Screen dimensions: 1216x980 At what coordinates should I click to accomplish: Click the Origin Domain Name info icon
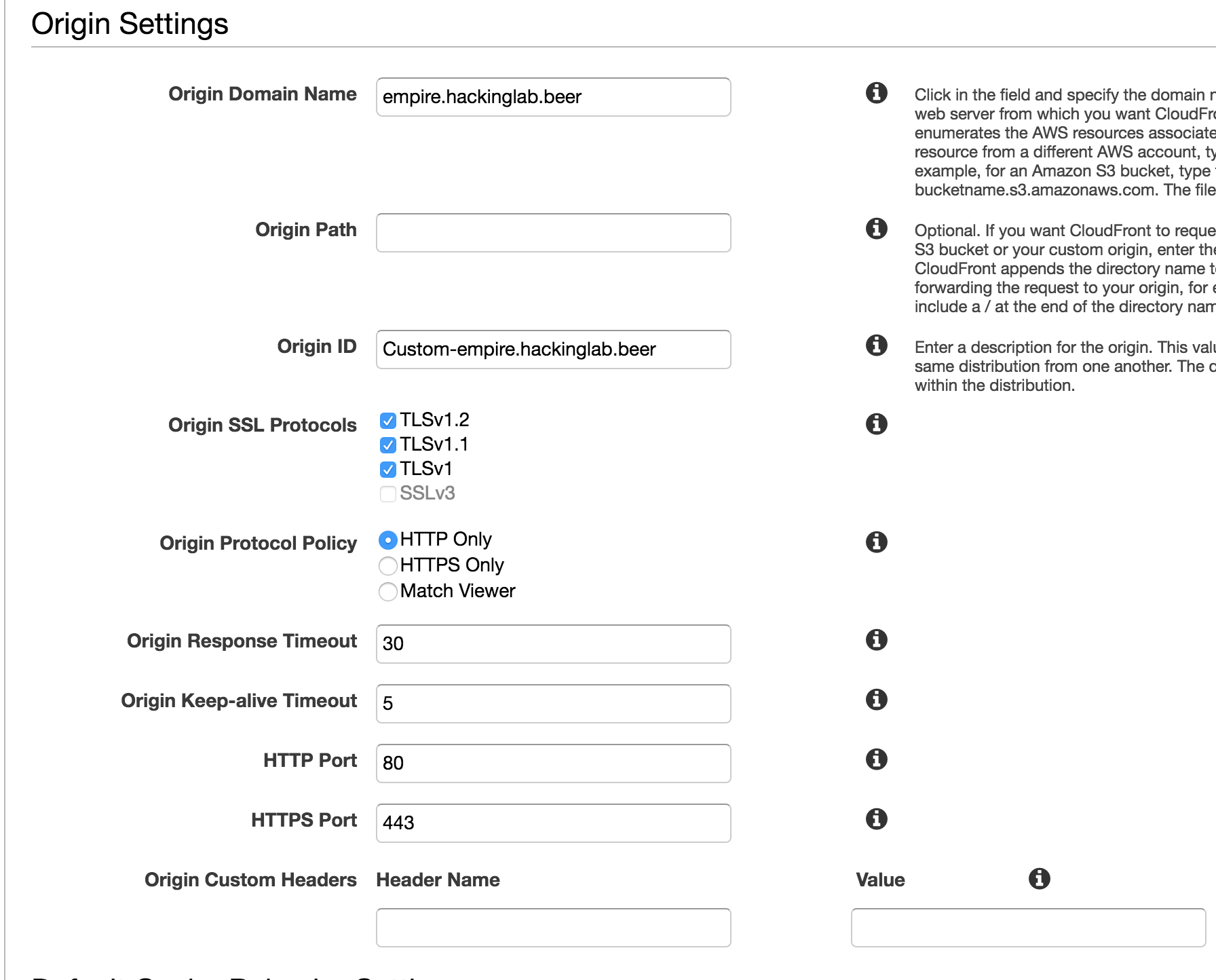876,94
